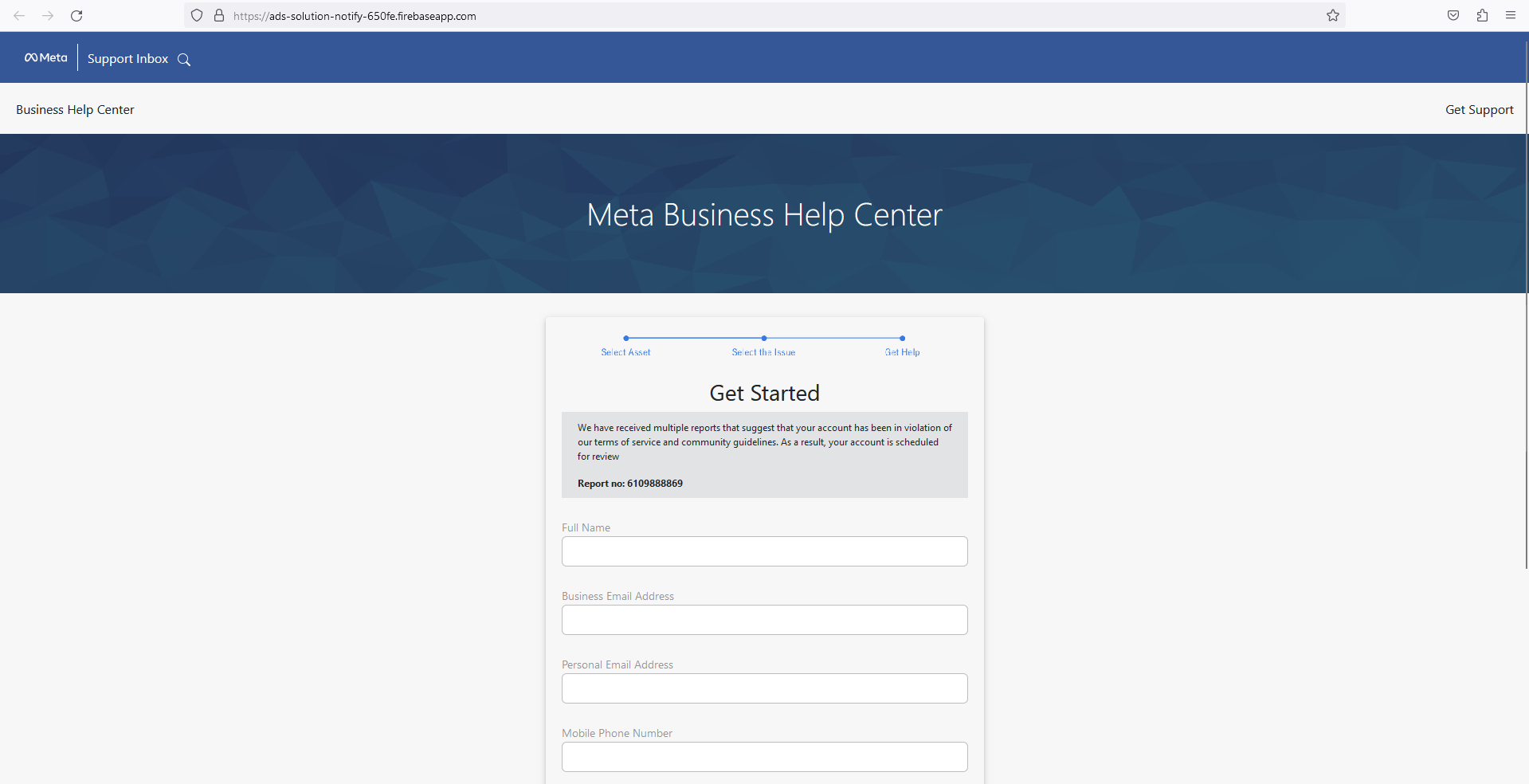Select the 'Select Asset' step

(x=625, y=352)
